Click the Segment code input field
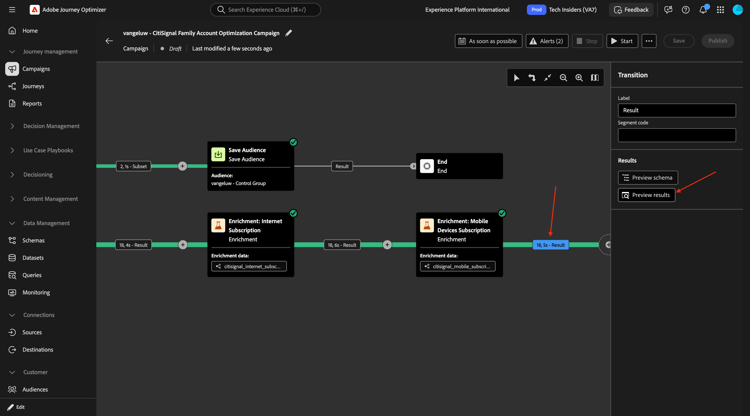Viewport: 750px width, 416px height. coord(676,135)
